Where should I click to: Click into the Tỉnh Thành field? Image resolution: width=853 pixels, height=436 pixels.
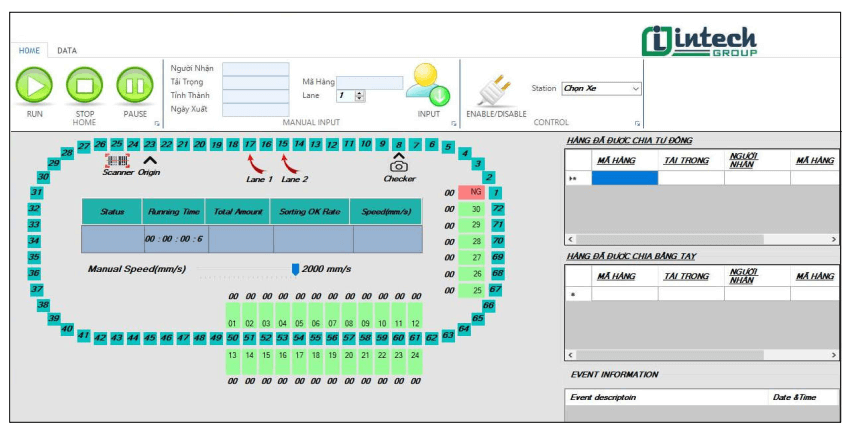[x=256, y=96]
